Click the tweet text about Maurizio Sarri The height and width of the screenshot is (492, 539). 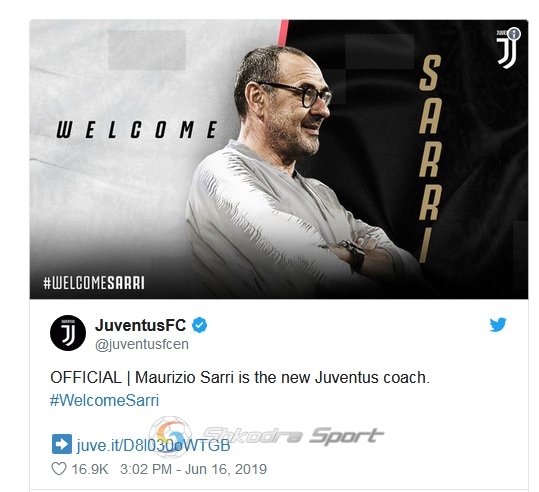point(240,377)
